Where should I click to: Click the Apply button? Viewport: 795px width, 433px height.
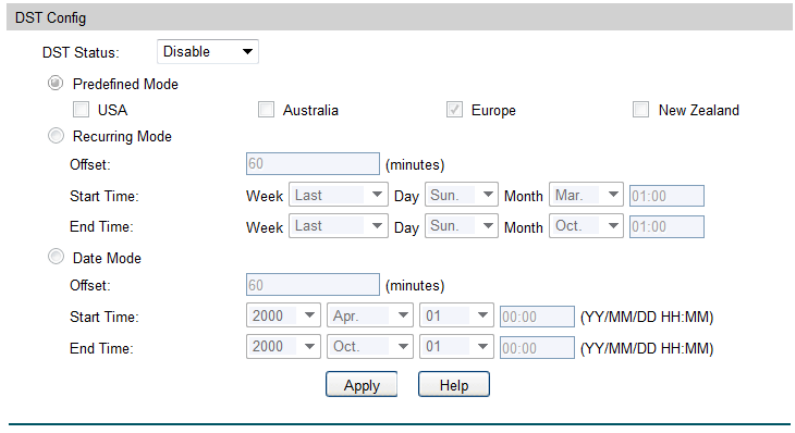[x=361, y=385]
